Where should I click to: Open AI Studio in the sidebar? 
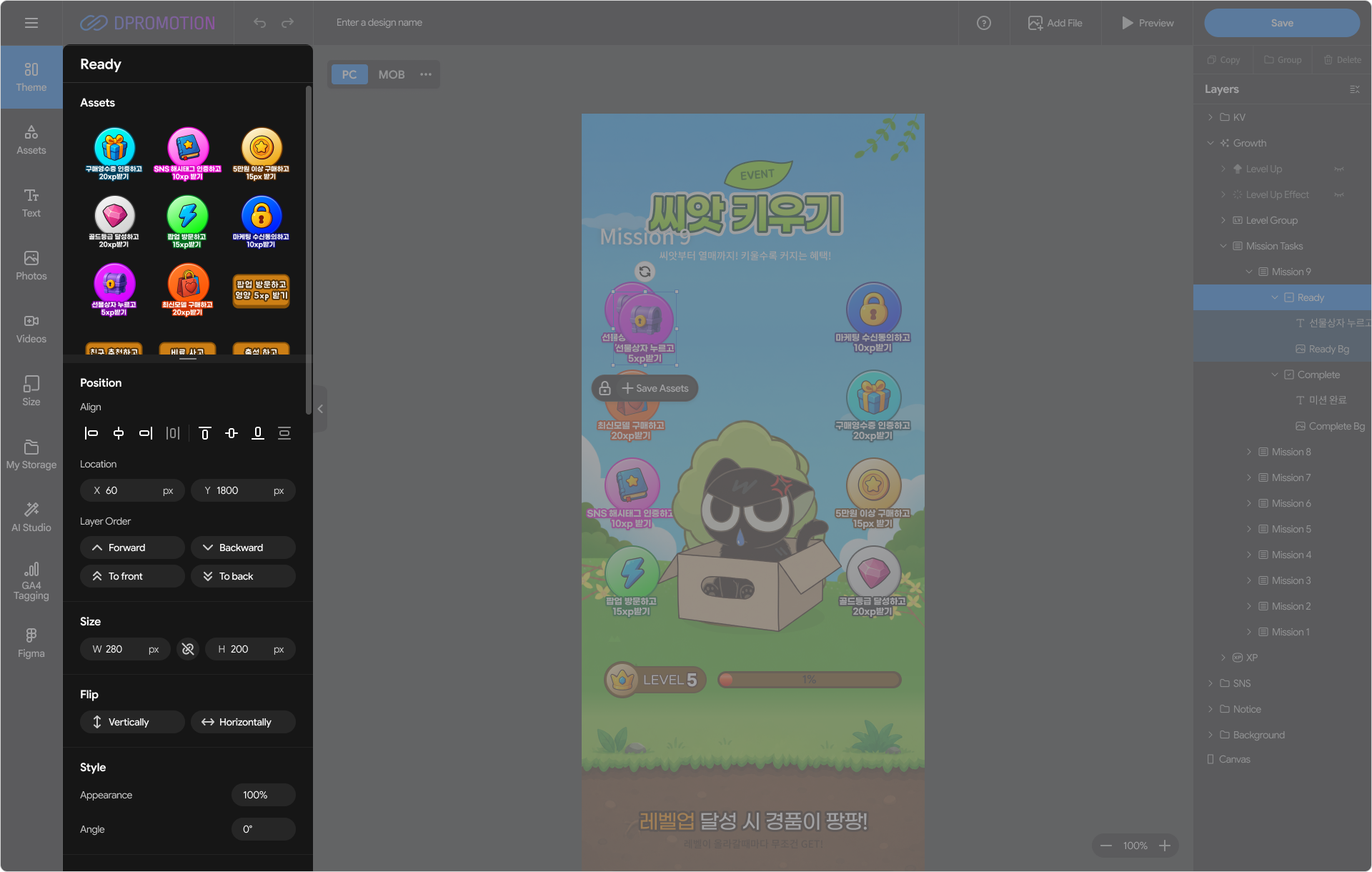31,517
